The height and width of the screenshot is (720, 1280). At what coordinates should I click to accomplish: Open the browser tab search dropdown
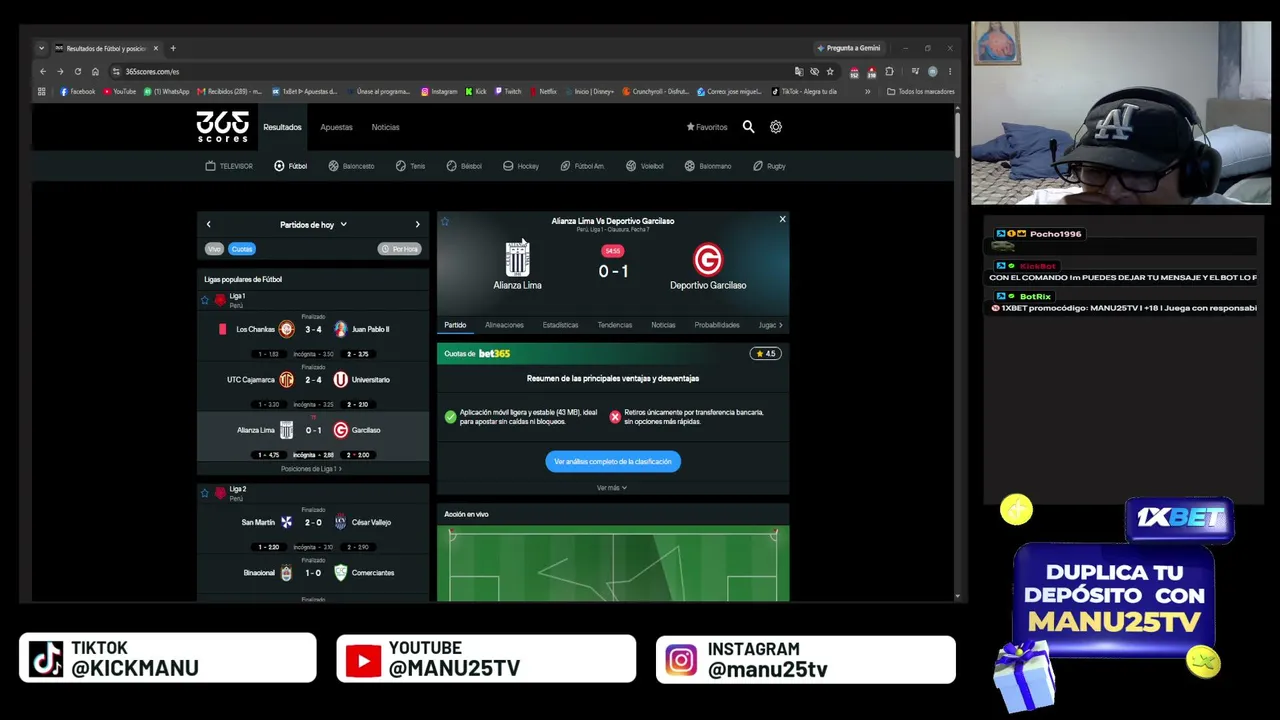pyautogui.click(x=41, y=48)
